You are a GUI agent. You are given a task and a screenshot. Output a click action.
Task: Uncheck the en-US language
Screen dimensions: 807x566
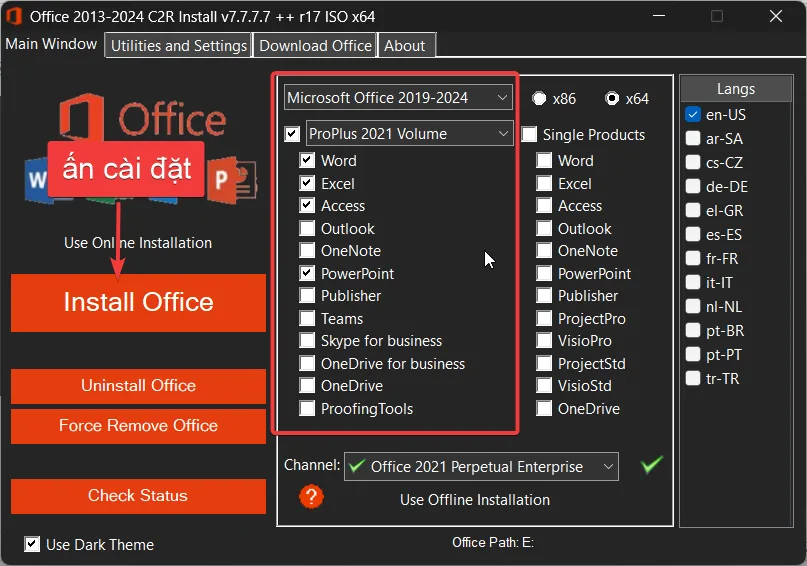693,114
